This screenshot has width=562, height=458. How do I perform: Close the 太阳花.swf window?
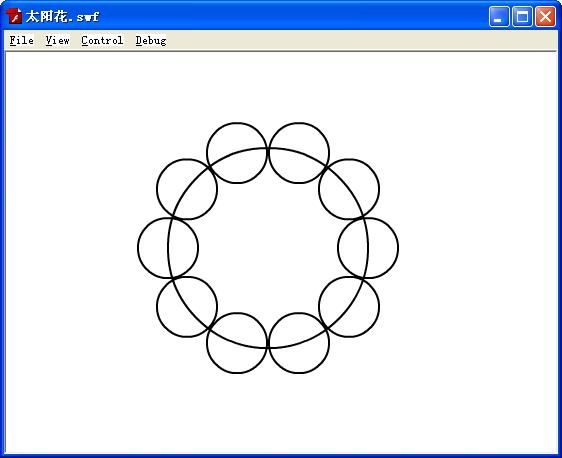tap(545, 16)
